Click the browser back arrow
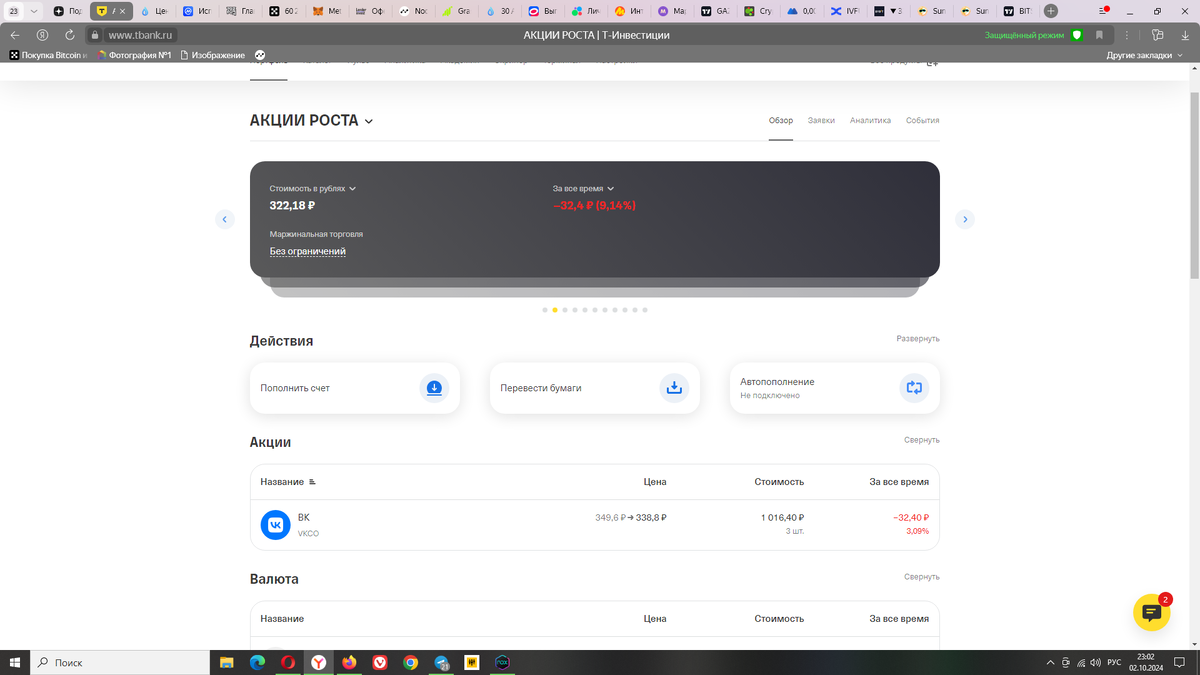 (x=15, y=35)
